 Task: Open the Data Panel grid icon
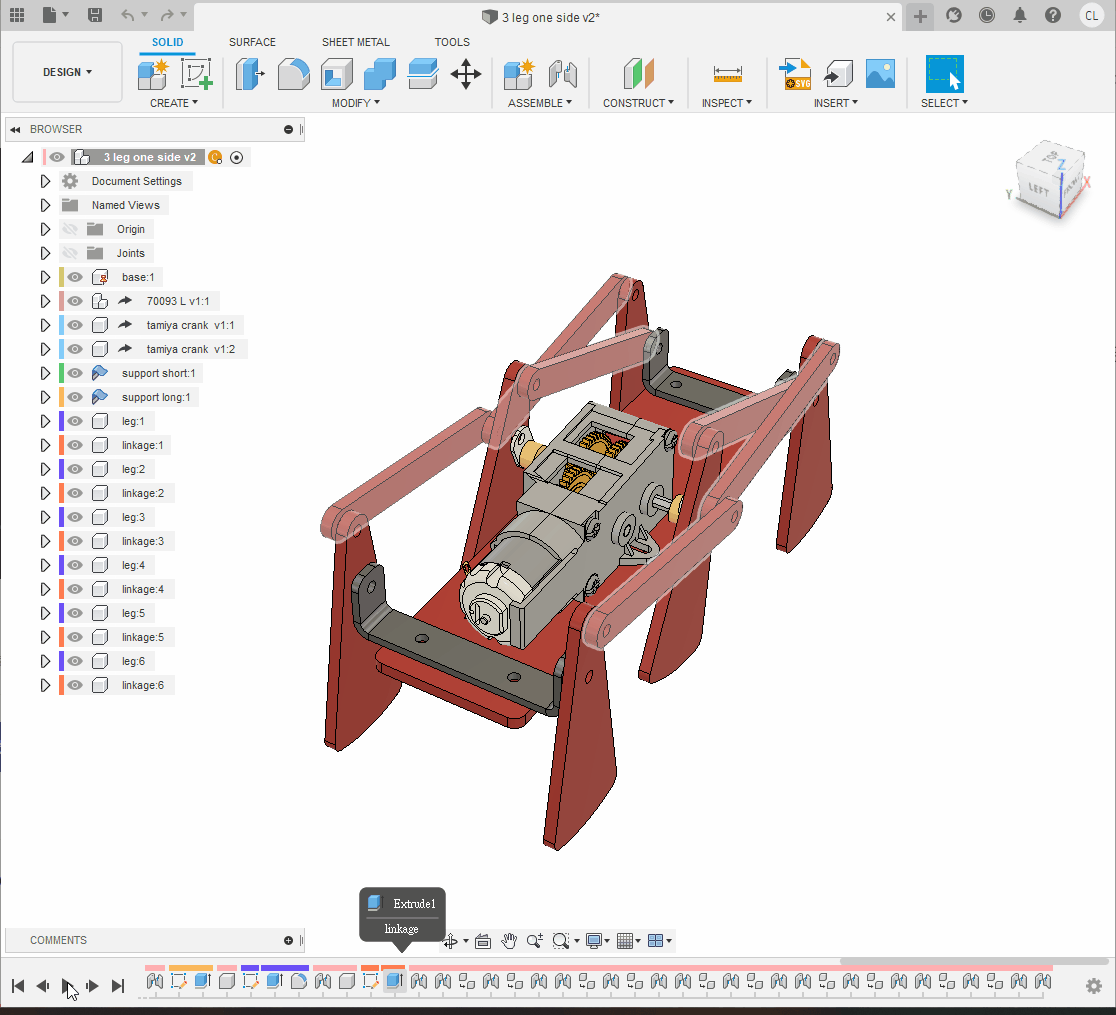point(17,15)
